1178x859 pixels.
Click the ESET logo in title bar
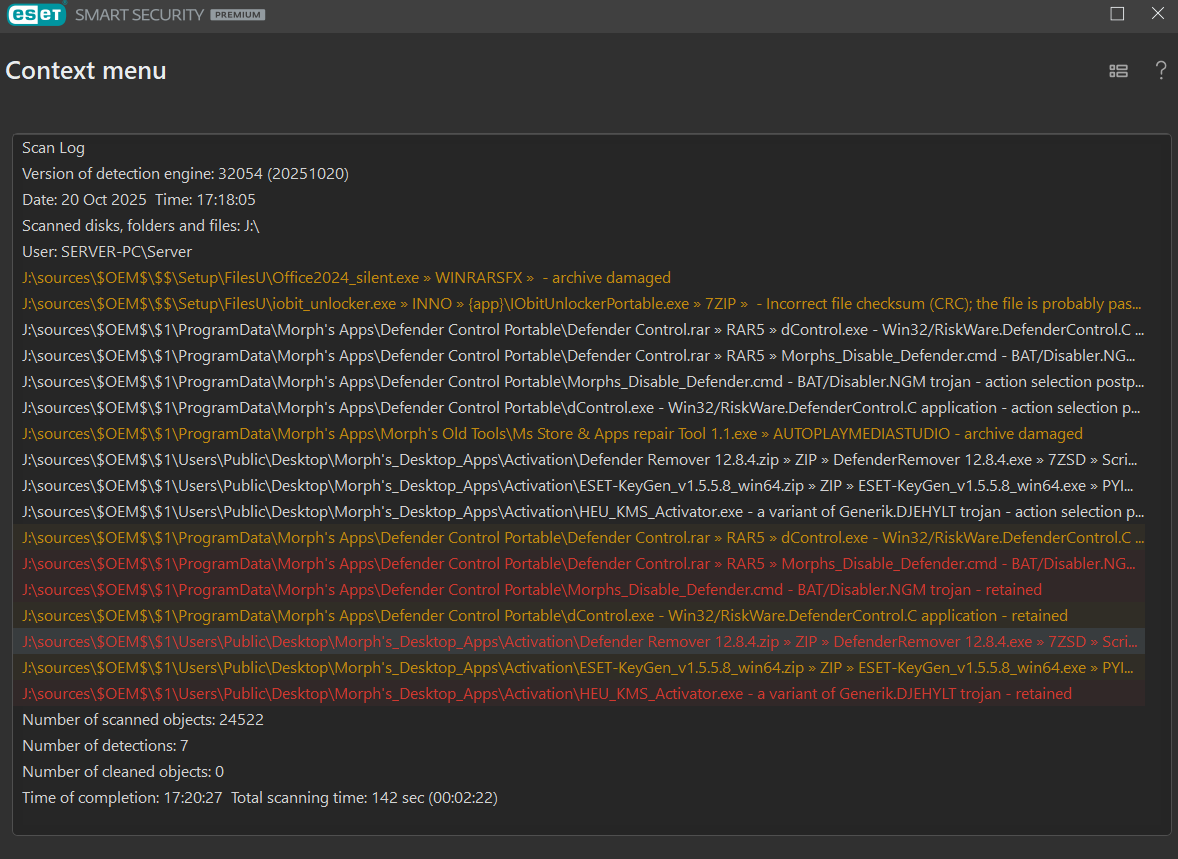click(37, 15)
